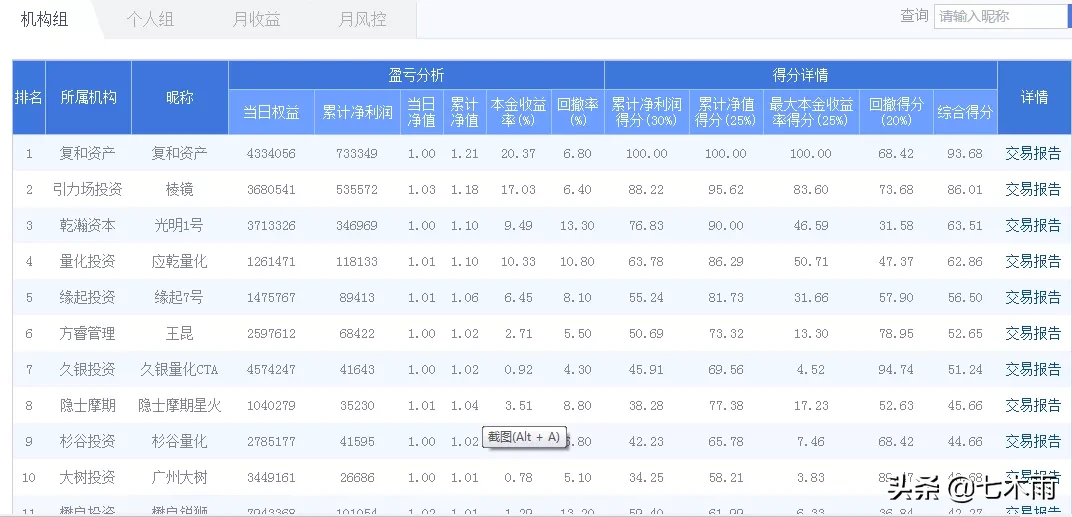Open 交易报告 for 光明1号

(x=1033, y=225)
